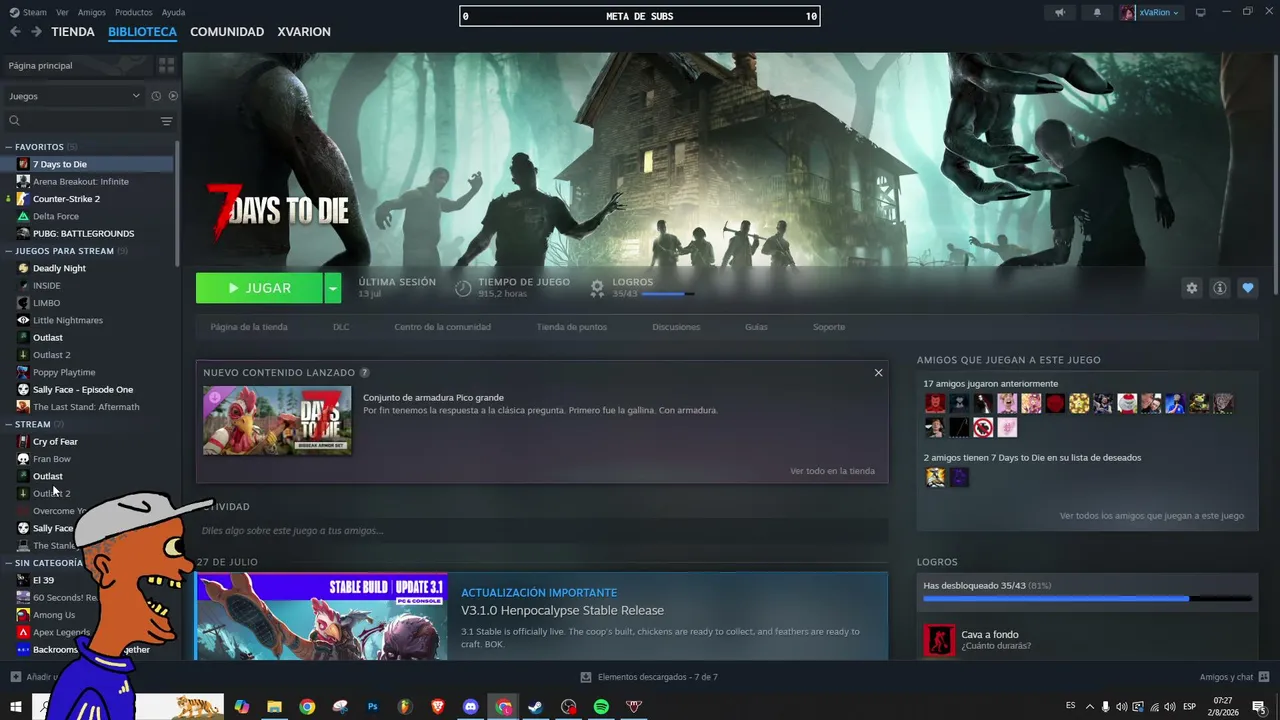Open the Cava a fondo achievement icon
The height and width of the screenshot is (720, 1280).
point(939,640)
